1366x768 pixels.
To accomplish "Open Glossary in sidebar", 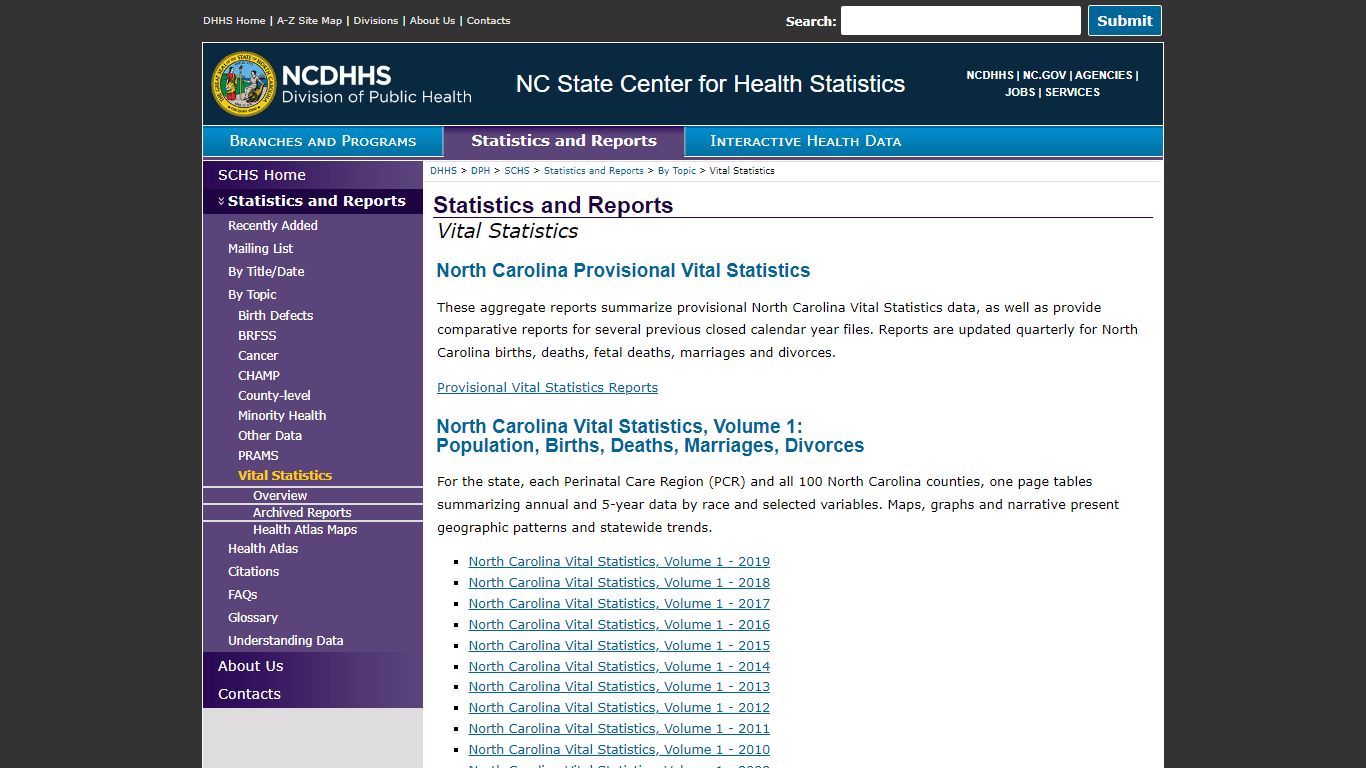I will pos(253,618).
